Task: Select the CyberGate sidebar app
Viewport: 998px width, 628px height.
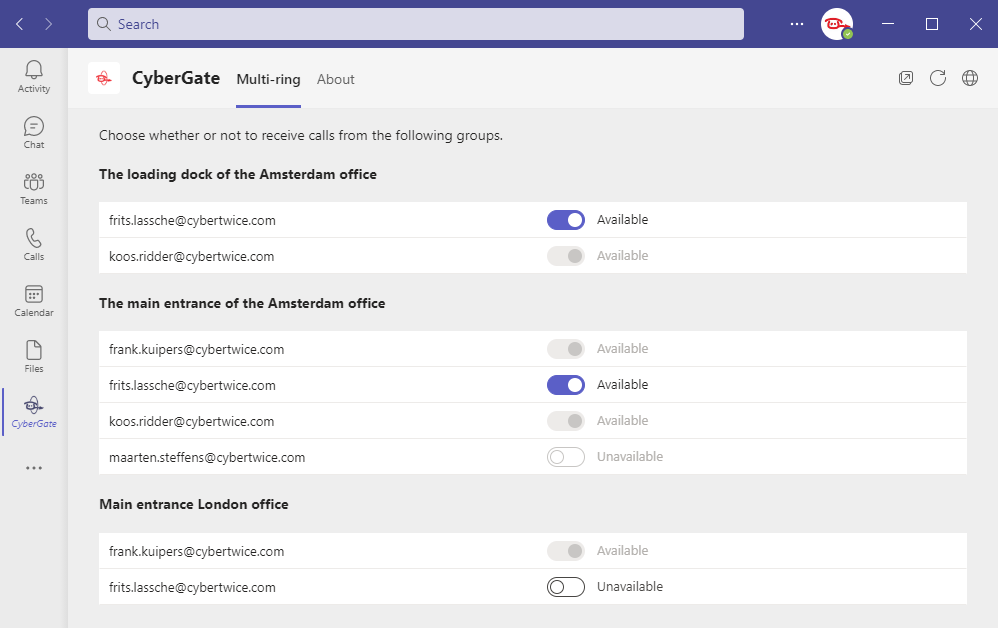Action: (x=34, y=412)
